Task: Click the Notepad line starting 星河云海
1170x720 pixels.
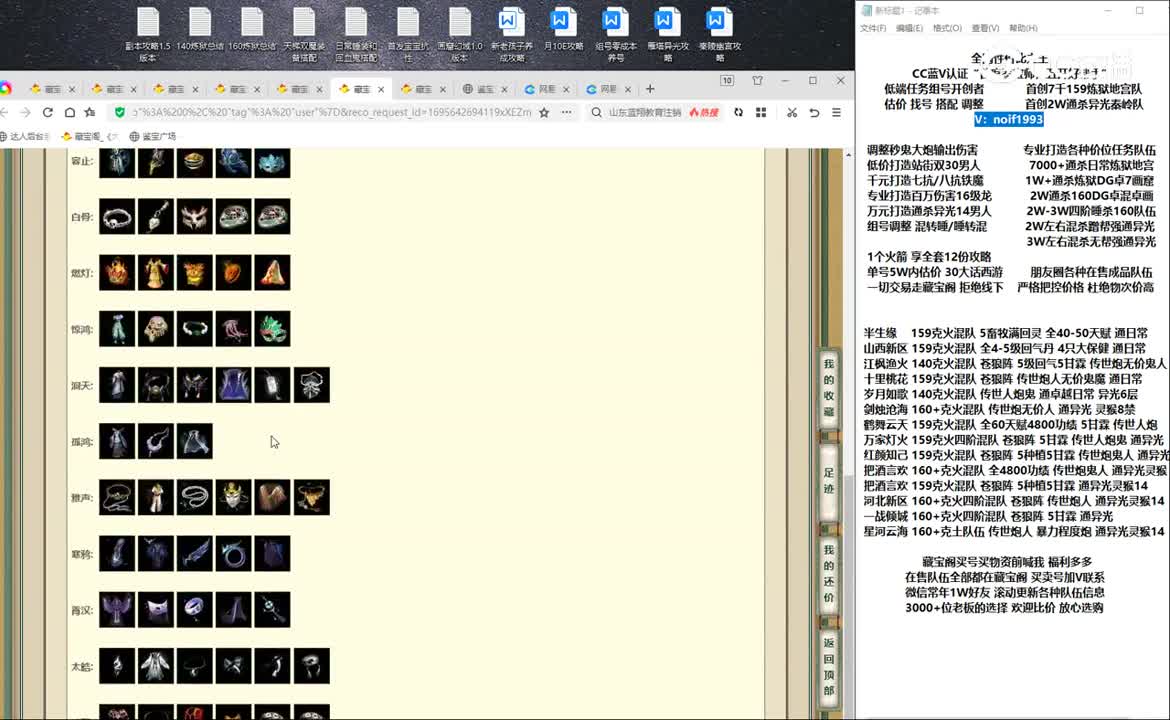Action: (1013, 531)
